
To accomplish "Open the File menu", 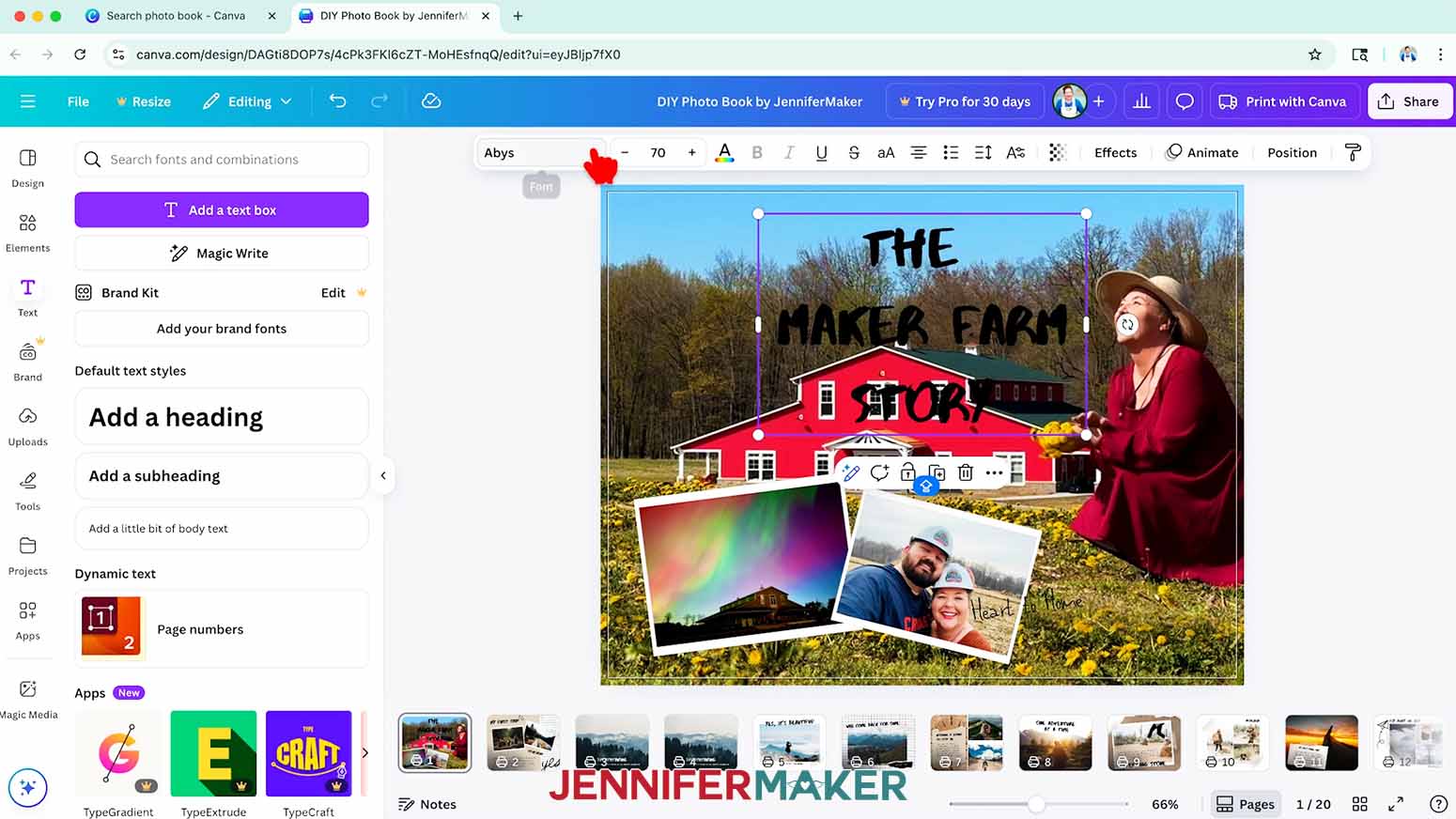I will pyautogui.click(x=78, y=101).
